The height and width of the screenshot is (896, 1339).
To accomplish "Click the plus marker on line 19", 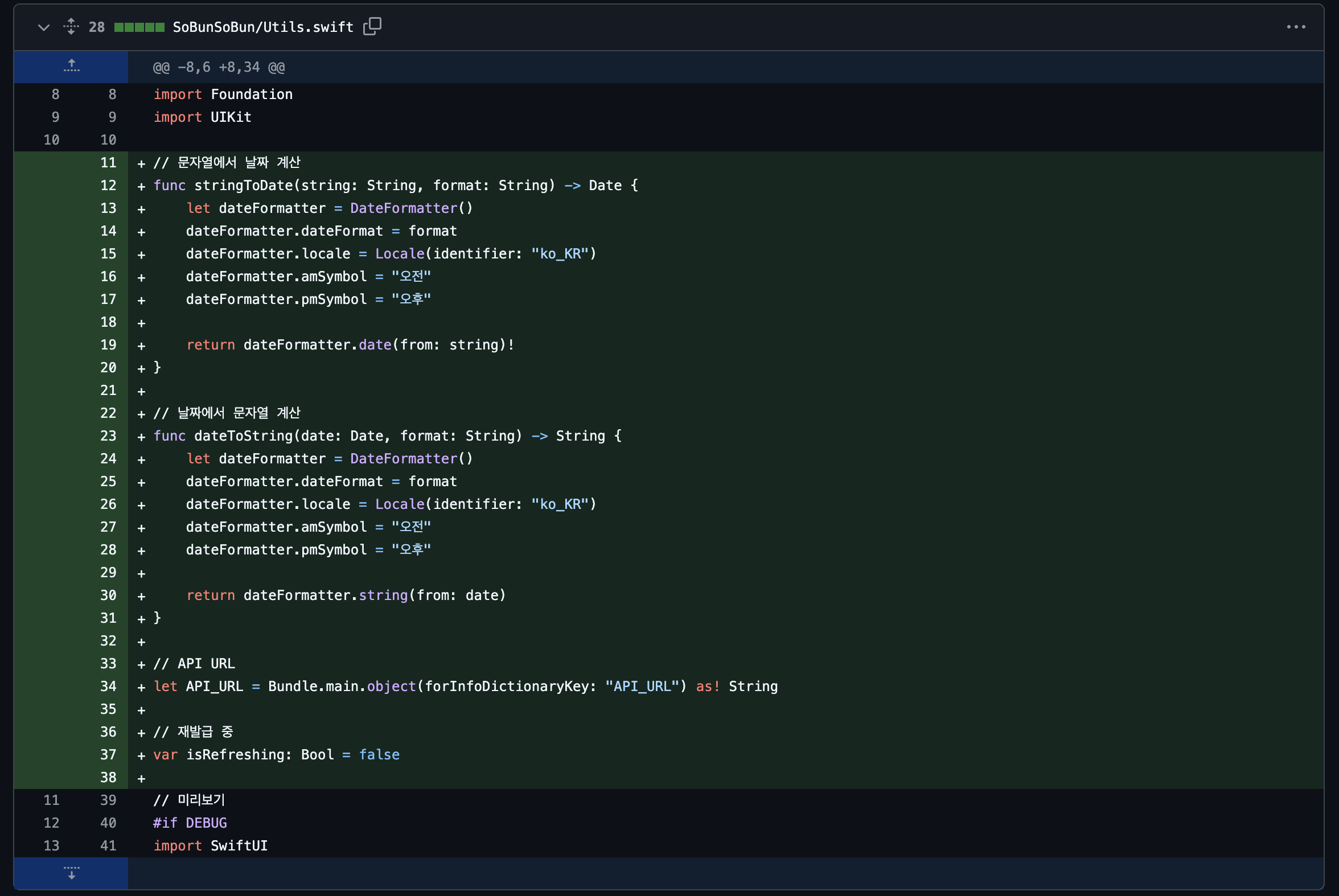I will click(141, 346).
